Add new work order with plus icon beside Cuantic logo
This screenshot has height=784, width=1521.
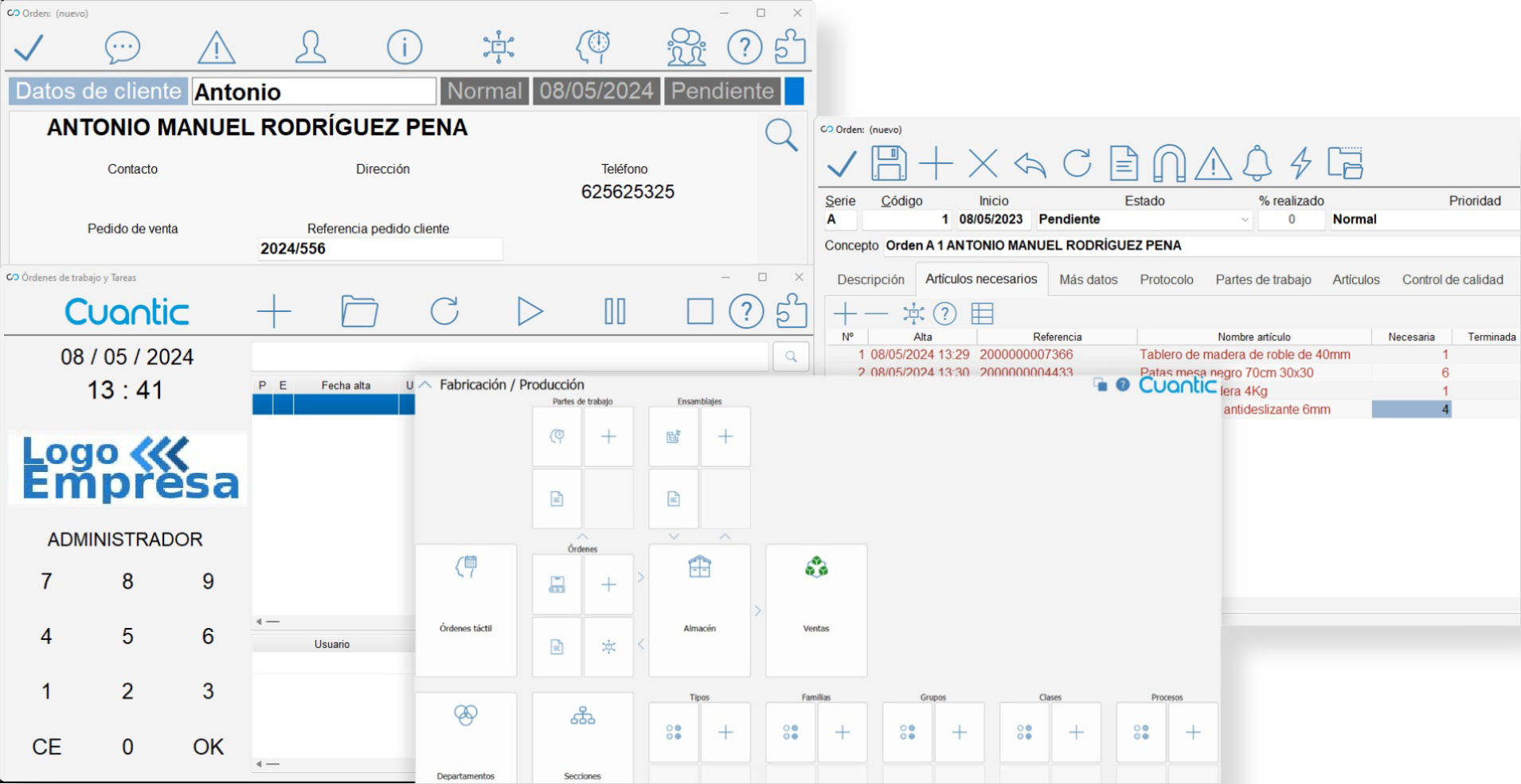[x=274, y=311]
